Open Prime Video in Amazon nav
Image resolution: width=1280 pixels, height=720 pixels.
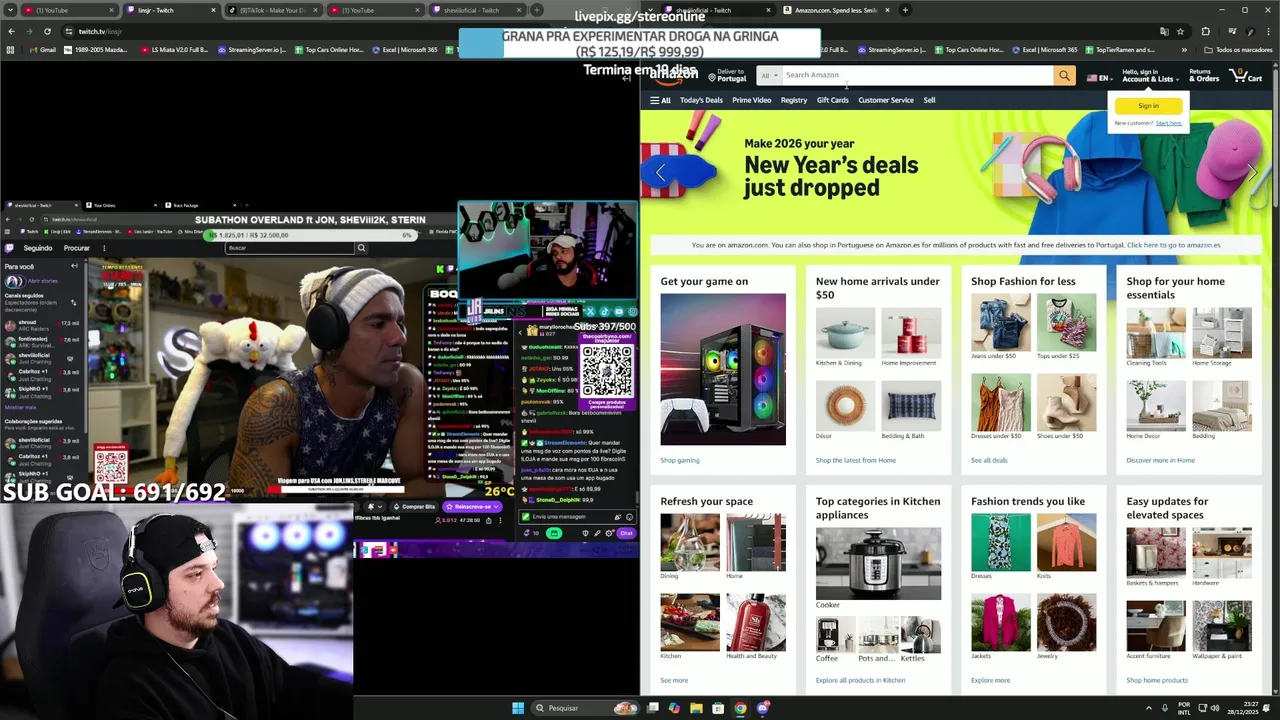coord(751,100)
